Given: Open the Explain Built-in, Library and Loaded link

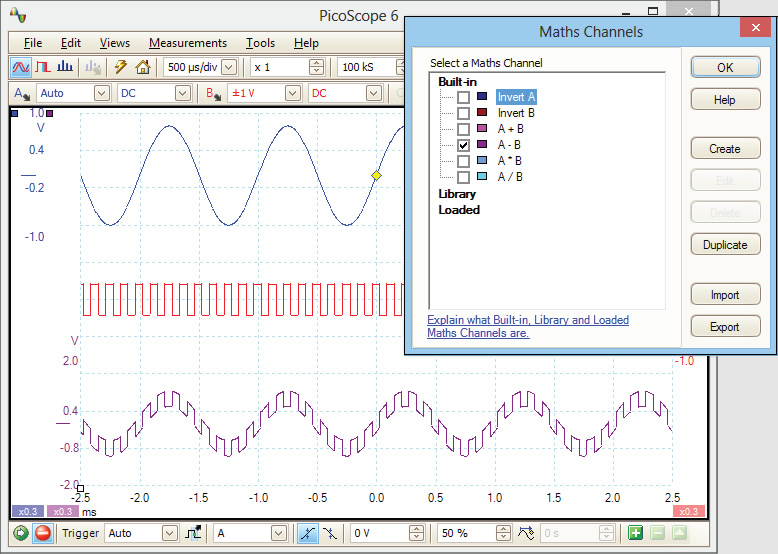Looking at the screenshot, I should tap(528, 326).
